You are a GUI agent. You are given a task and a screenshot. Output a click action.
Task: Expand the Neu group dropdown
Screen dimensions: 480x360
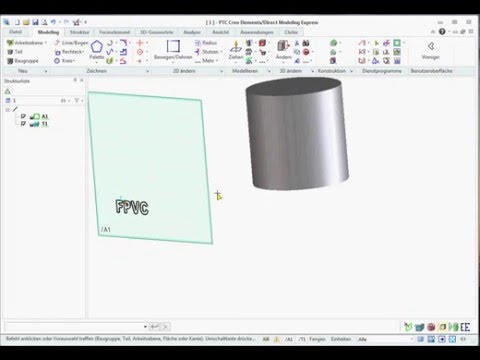[46, 71]
